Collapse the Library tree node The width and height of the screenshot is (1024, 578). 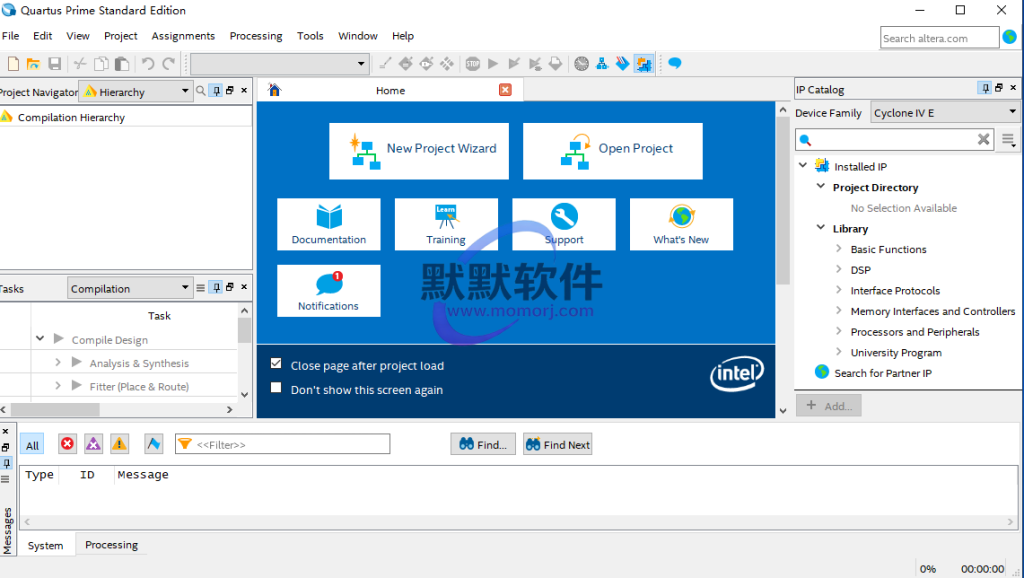821,227
